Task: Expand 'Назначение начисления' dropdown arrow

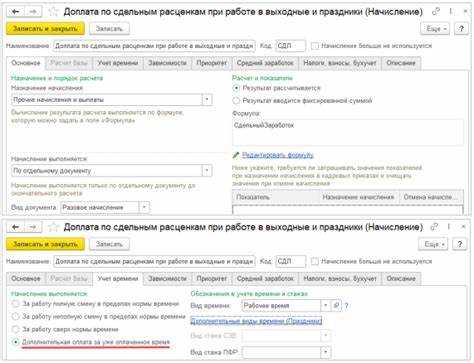Action: pyautogui.click(x=207, y=99)
